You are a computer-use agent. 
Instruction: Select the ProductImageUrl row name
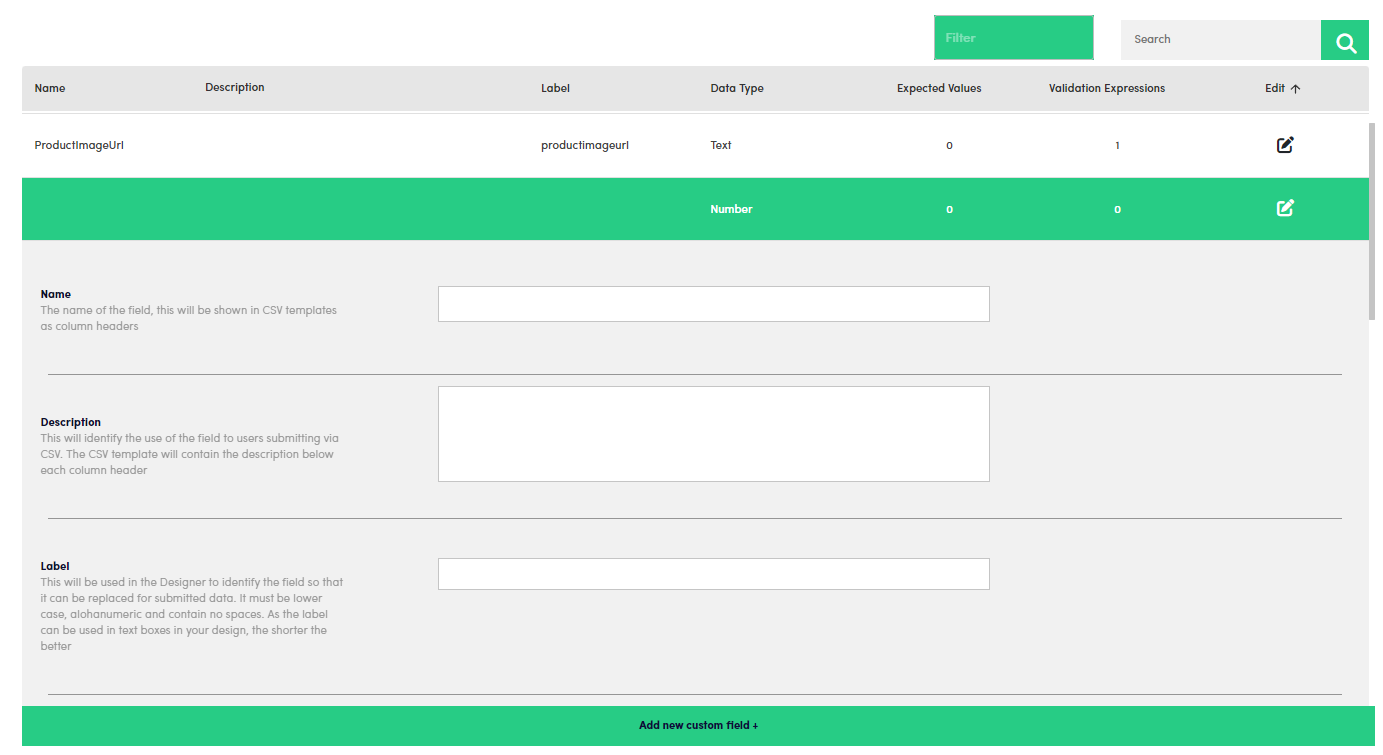point(79,146)
